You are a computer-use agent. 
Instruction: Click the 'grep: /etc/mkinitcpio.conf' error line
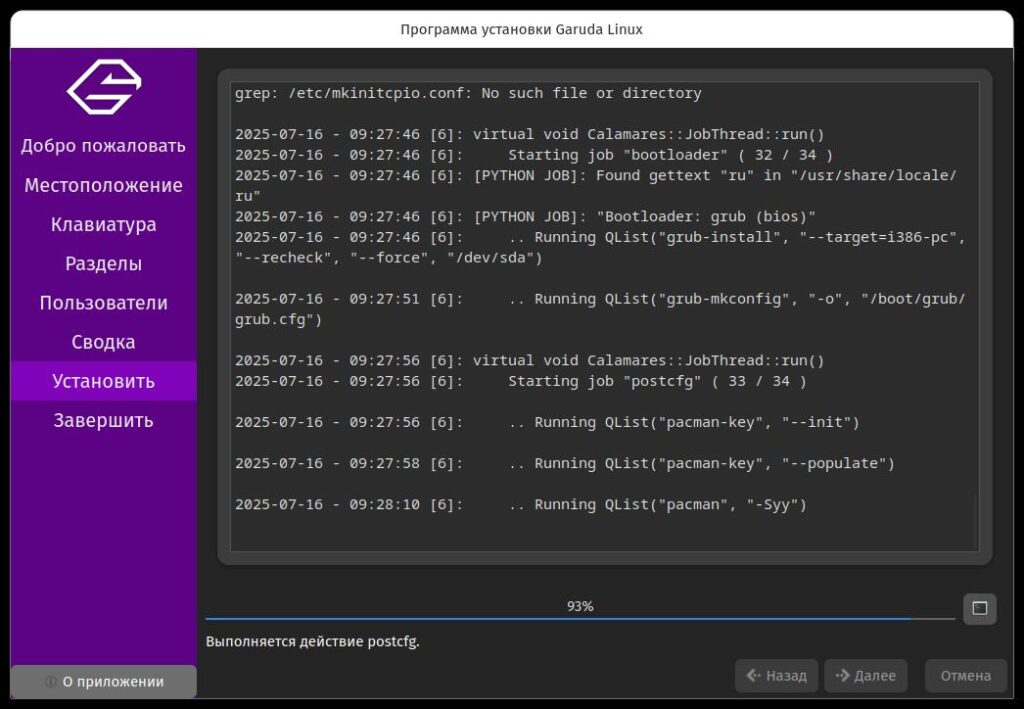click(x=468, y=93)
